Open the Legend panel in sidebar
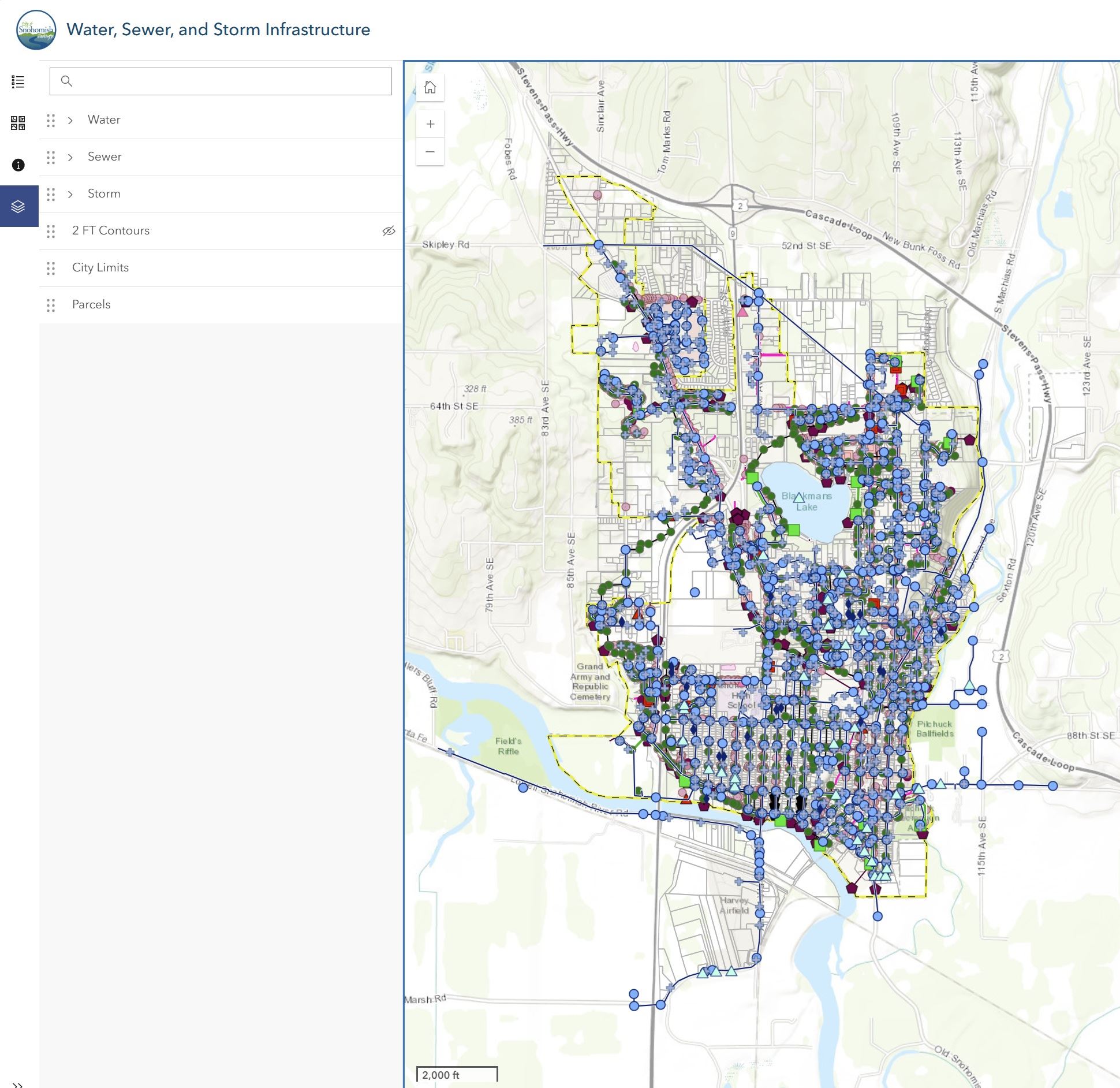 [18, 81]
